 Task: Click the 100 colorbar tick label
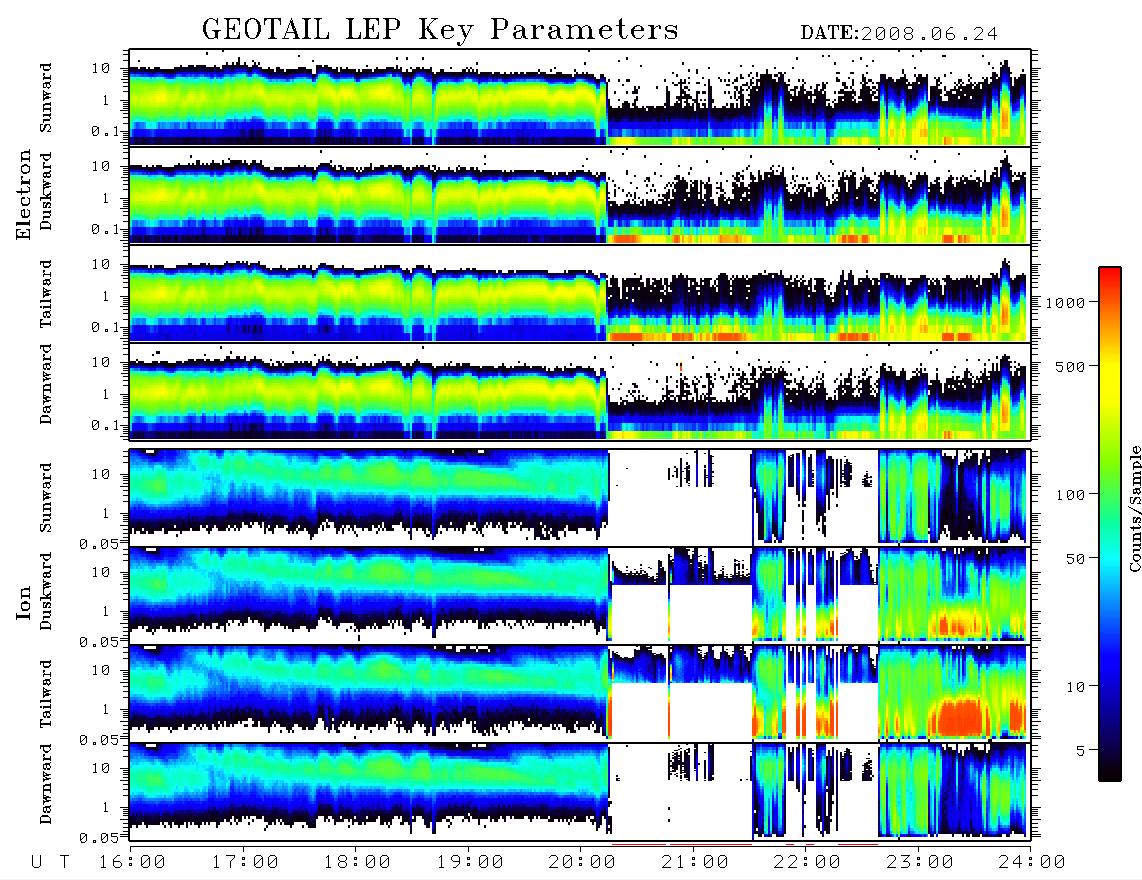(x=1071, y=495)
